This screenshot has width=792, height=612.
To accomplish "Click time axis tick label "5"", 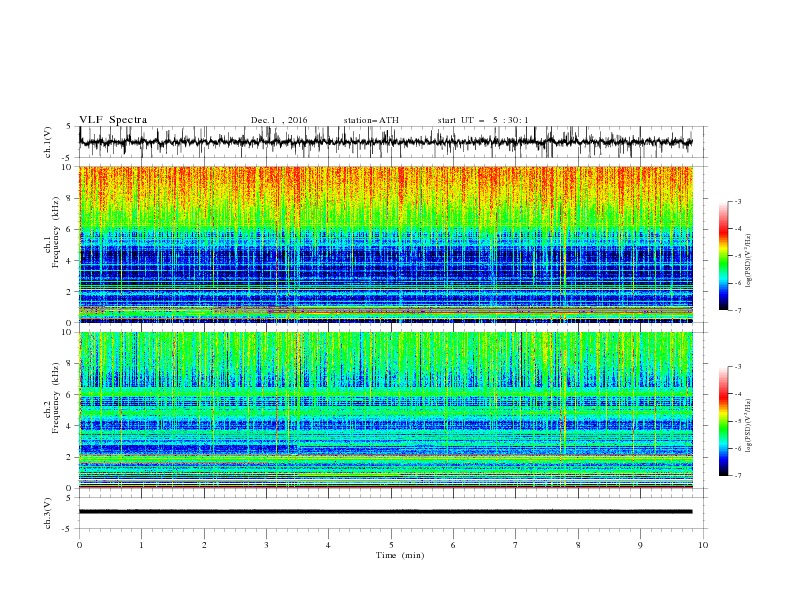I will click(391, 545).
